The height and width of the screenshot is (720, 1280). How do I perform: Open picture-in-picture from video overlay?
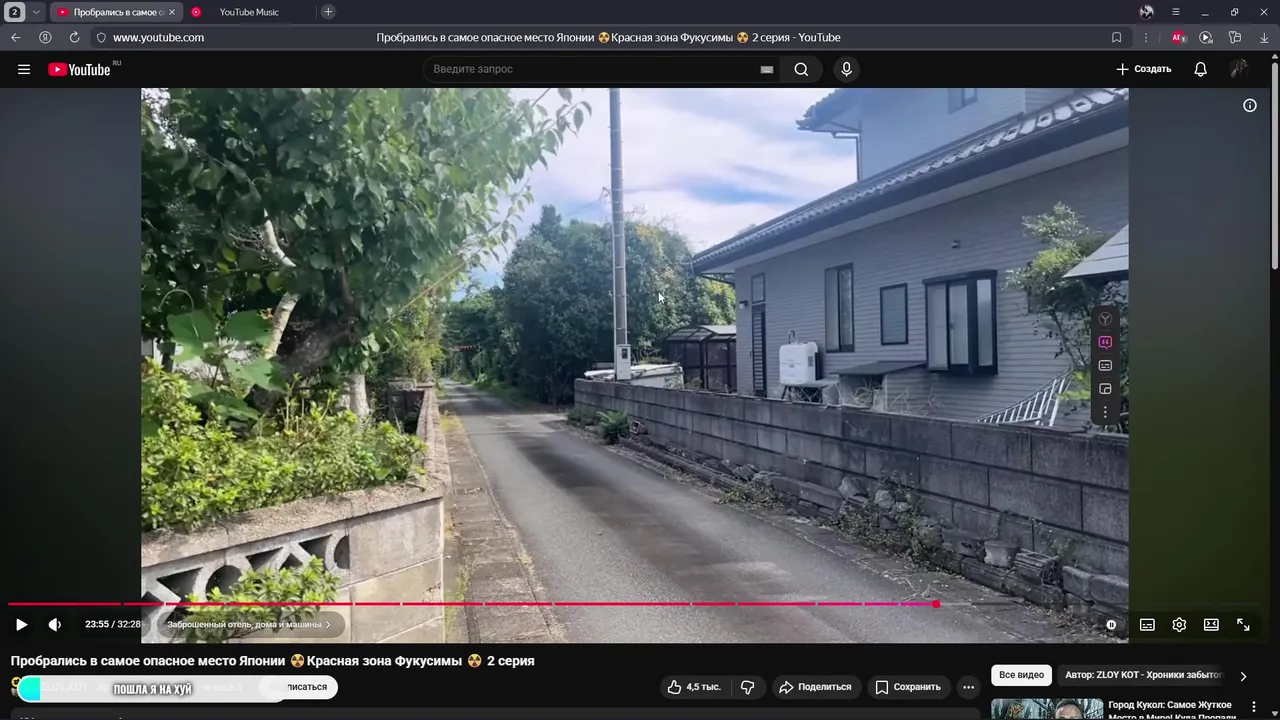[x=1105, y=389]
